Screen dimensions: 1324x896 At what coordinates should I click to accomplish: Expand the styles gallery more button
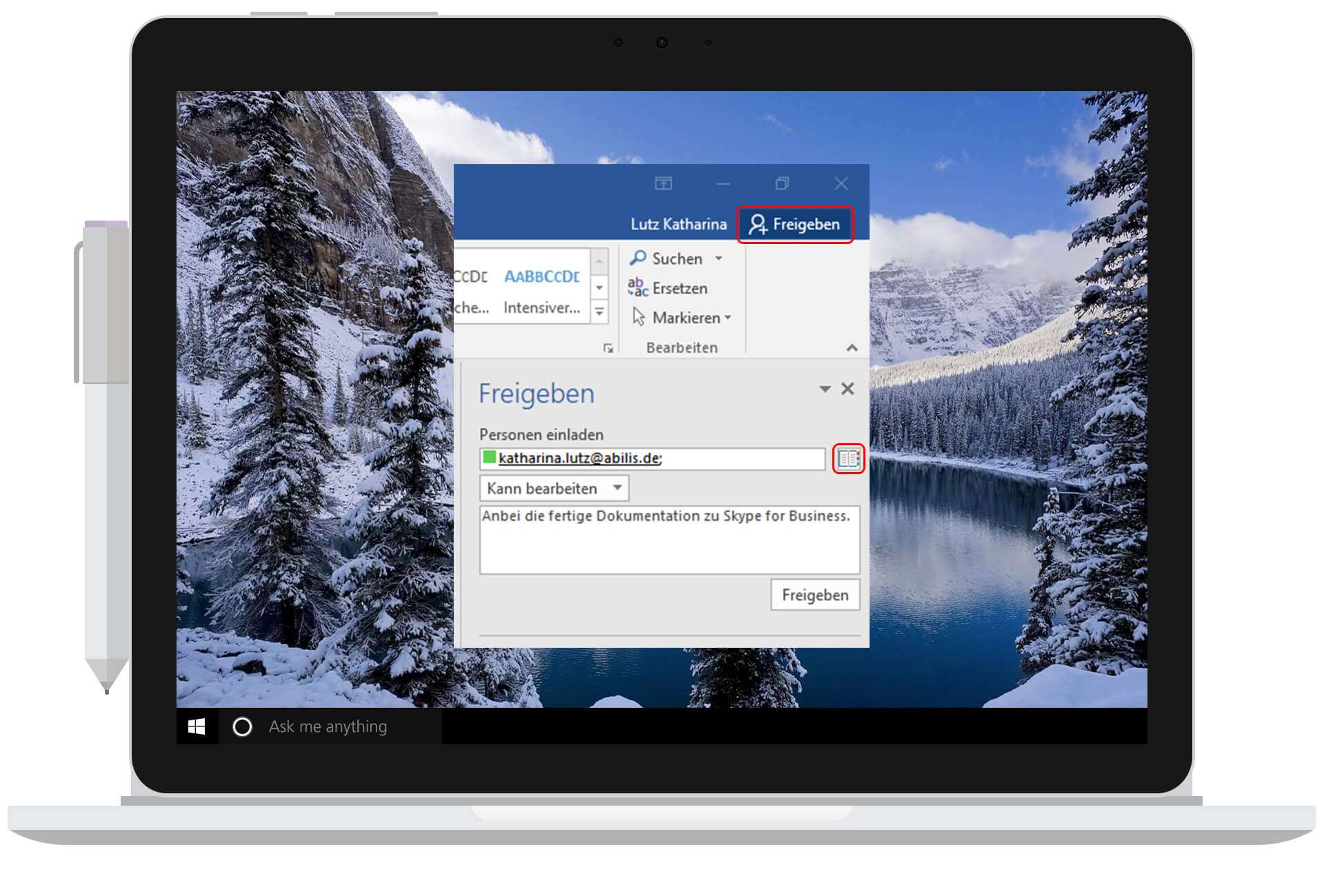(x=599, y=312)
